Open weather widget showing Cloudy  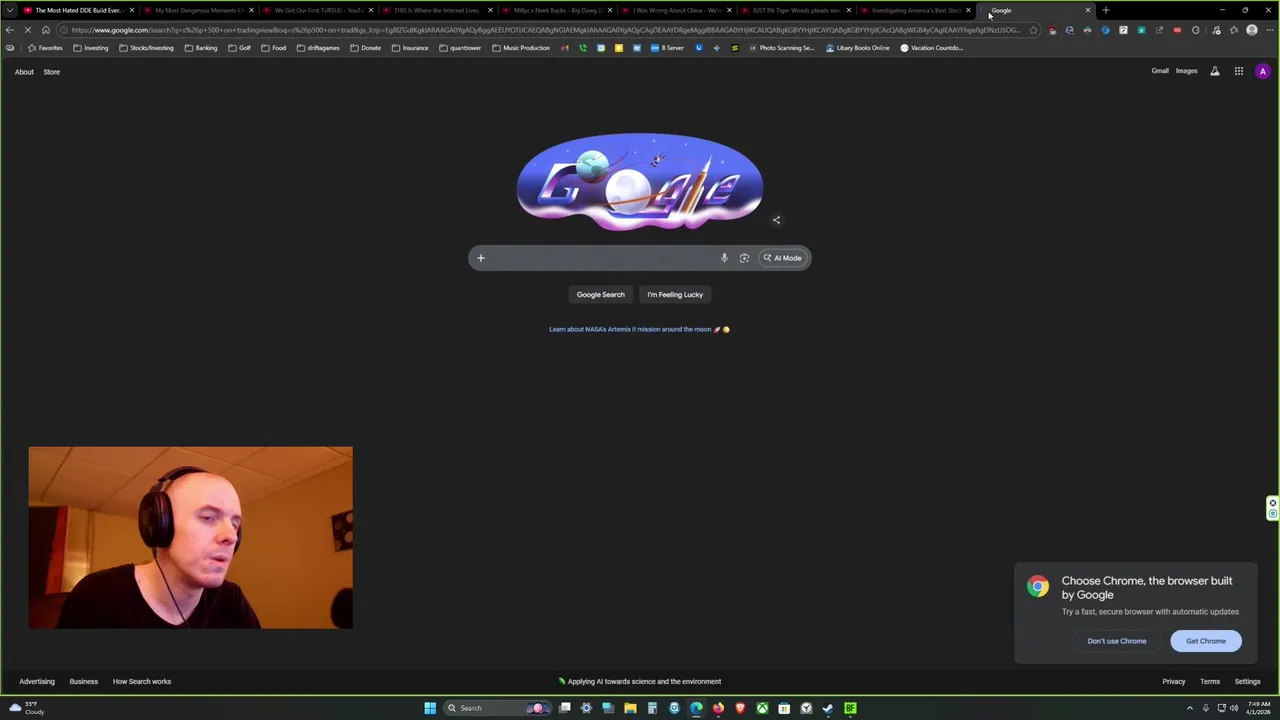coord(27,708)
